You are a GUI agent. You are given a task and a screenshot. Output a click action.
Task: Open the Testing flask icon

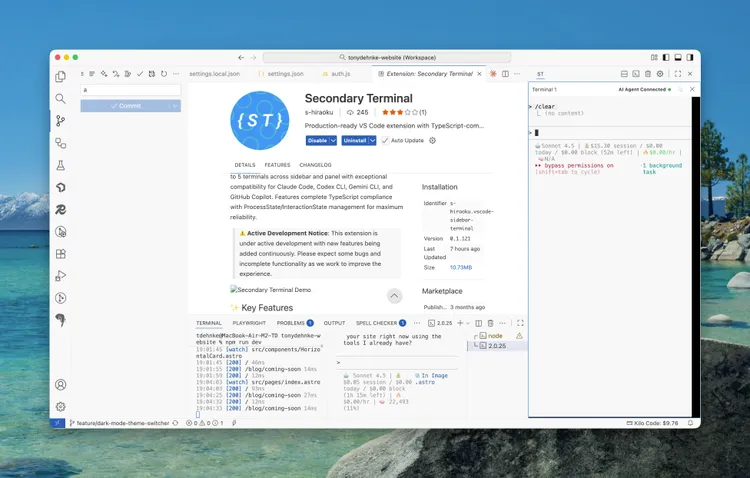coord(61,165)
